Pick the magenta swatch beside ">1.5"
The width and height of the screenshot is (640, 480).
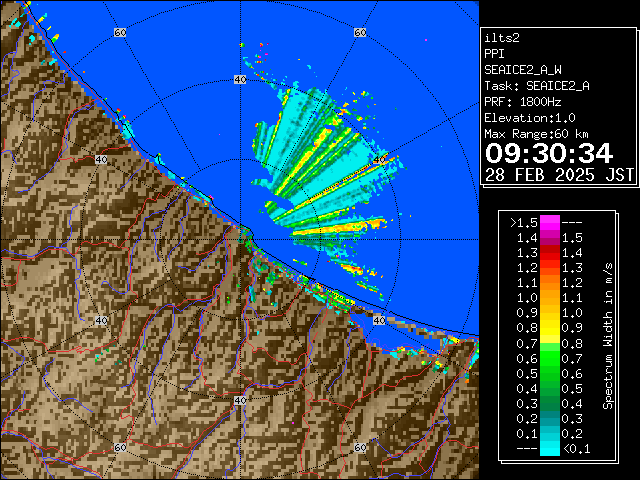click(550, 223)
